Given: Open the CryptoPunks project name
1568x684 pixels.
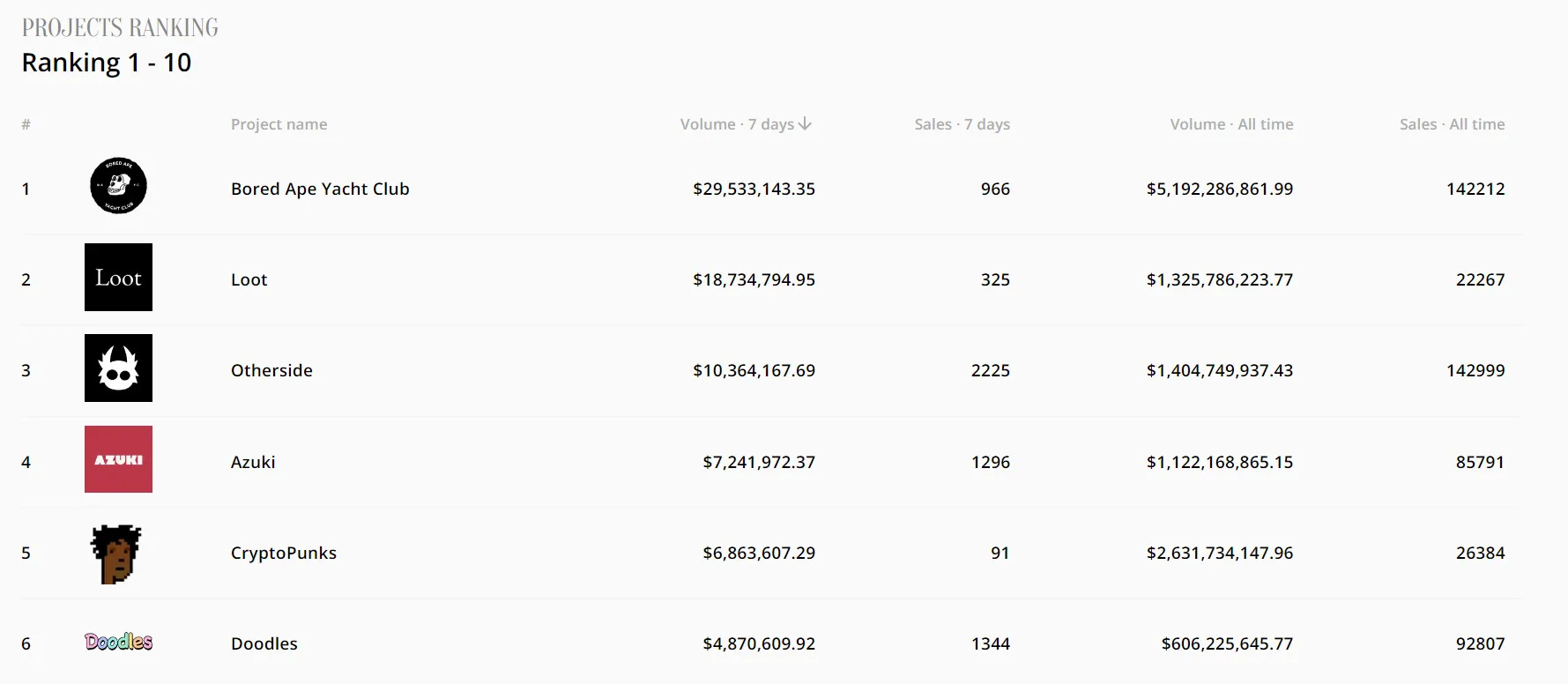Looking at the screenshot, I should 284,553.
